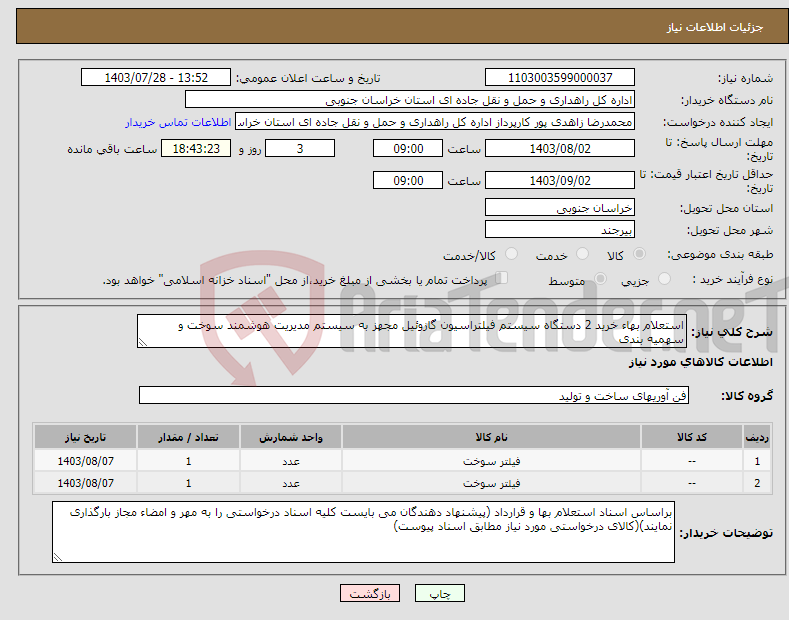Viewport: 789px width, 620px height.
Task: Click the buyer organization name field
Action: pyautogui.click(x=410, y=100)
